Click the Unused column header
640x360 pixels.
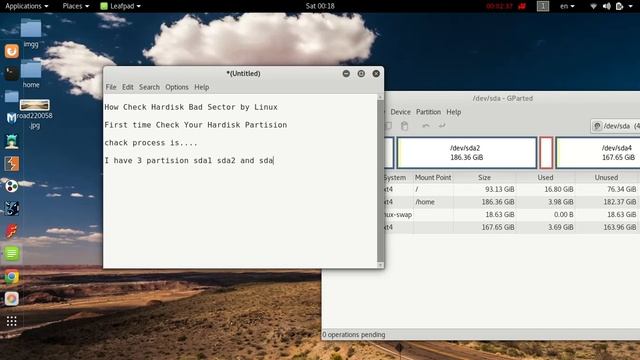click(x=606, y=178)
